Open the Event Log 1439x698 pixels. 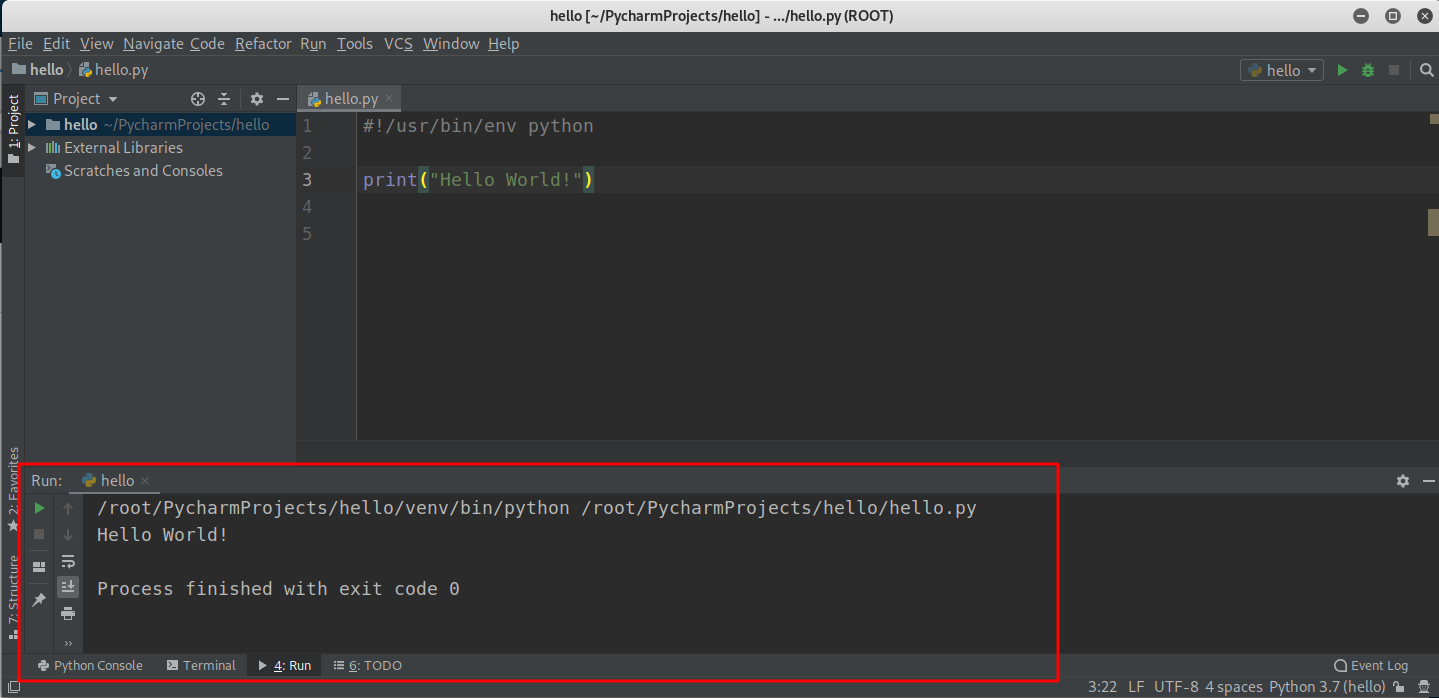click(1371, 665)
